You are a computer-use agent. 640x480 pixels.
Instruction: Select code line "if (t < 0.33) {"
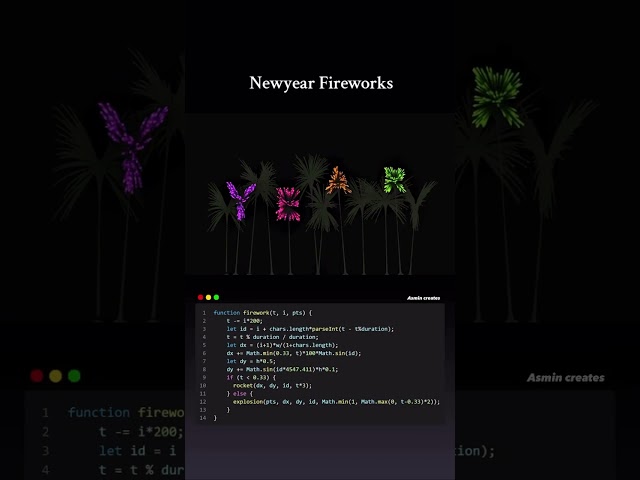[x=251, y=378]
